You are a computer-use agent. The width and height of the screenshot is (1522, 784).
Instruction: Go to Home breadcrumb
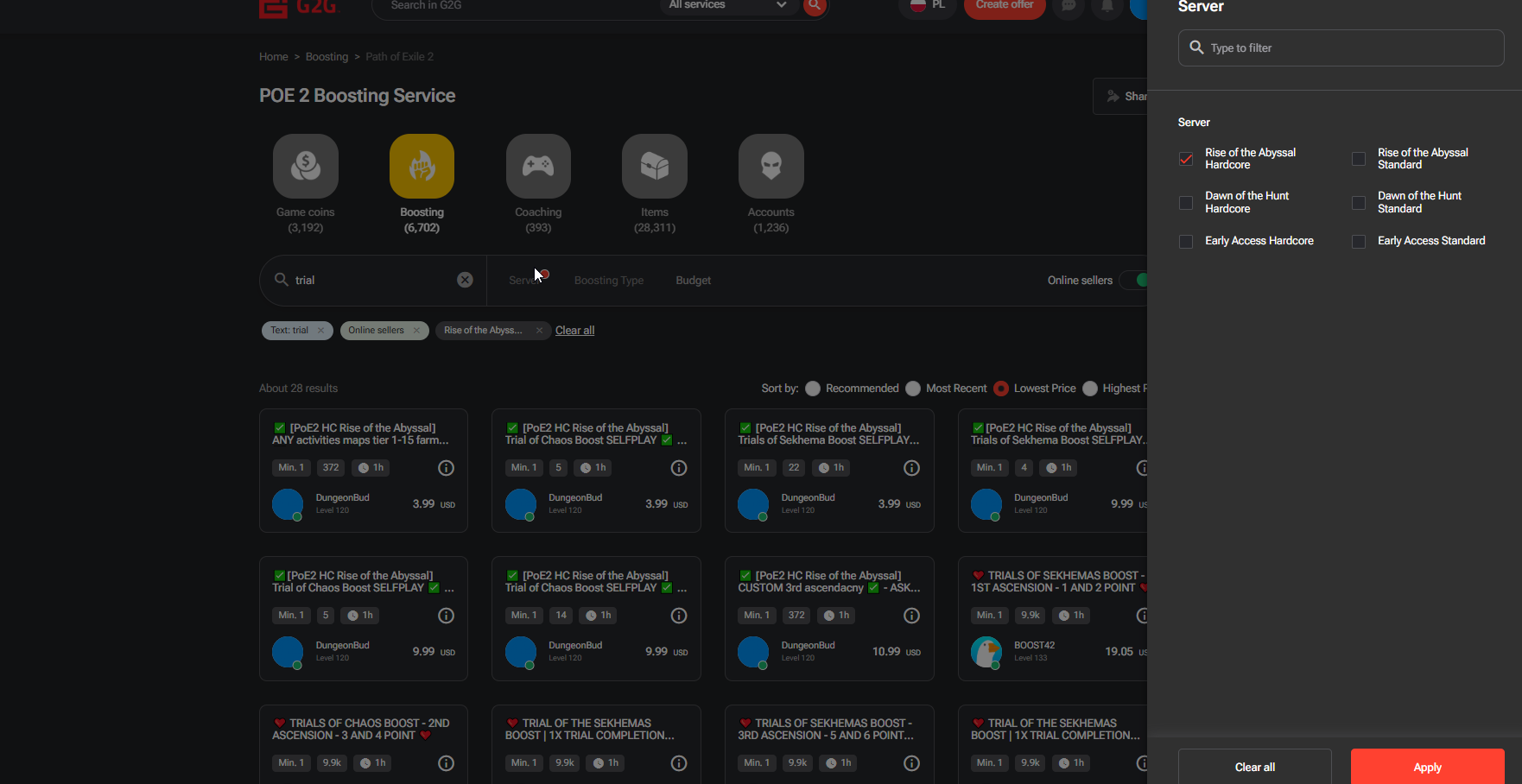tap(274, 57)
